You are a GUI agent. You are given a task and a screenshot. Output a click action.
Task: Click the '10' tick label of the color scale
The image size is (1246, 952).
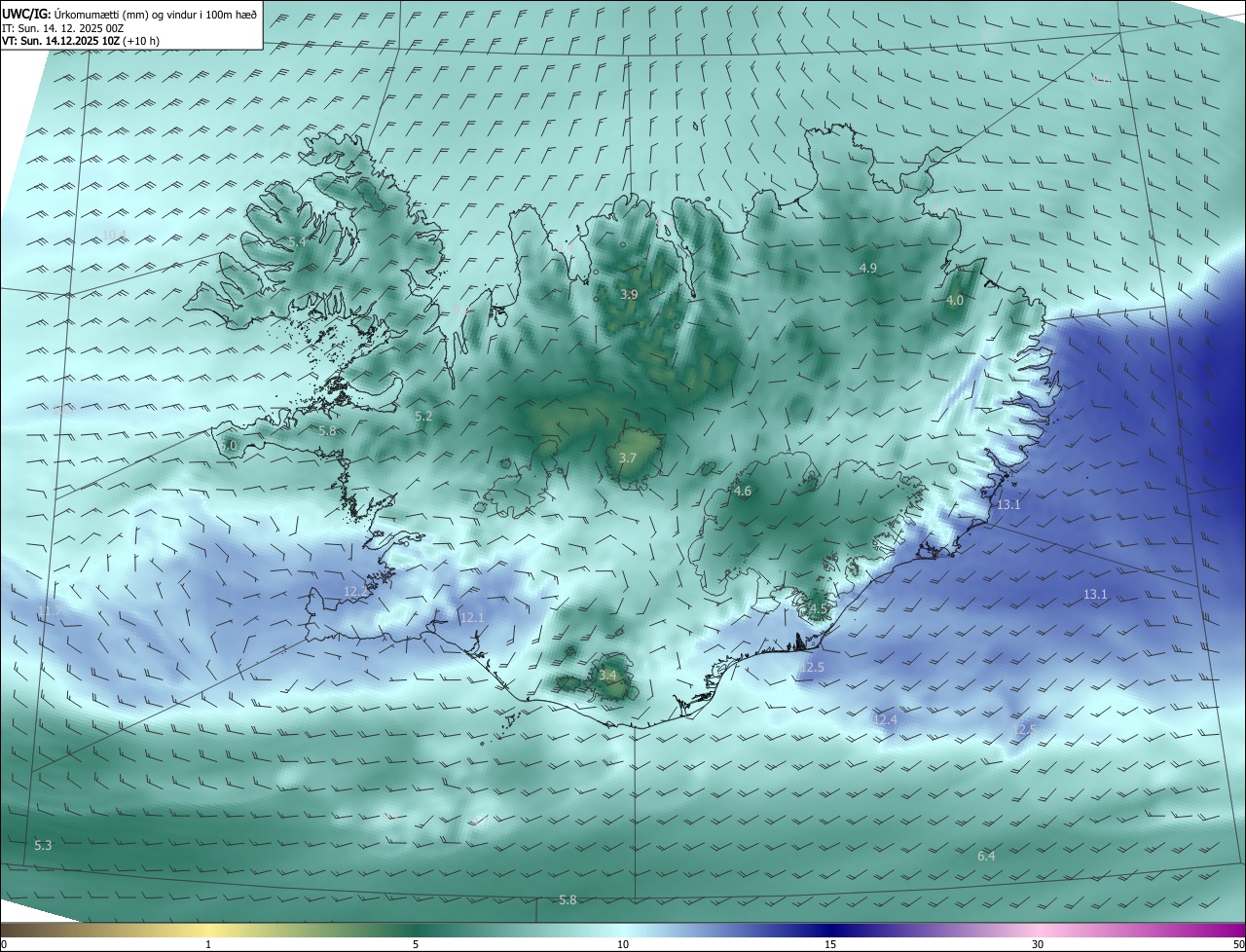tap(623, 944)
